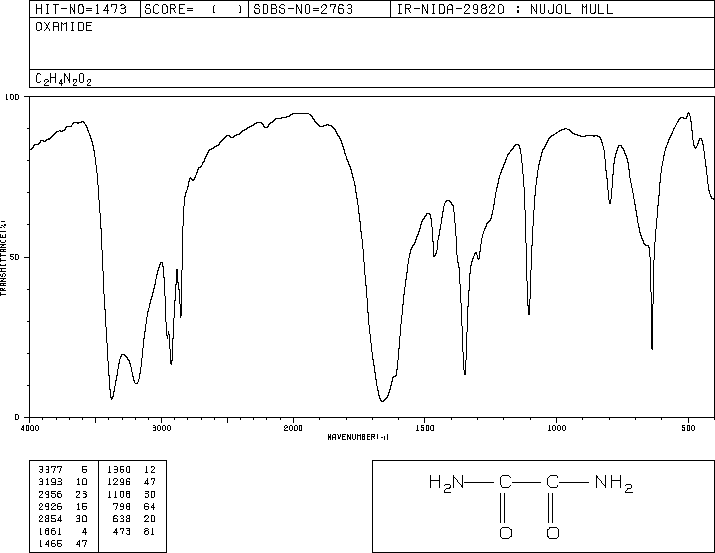This screenshot has width=715, height=553.
Task: Click the 2956 peak table entry
Action: pyautogui.click(x=63, y=494)
